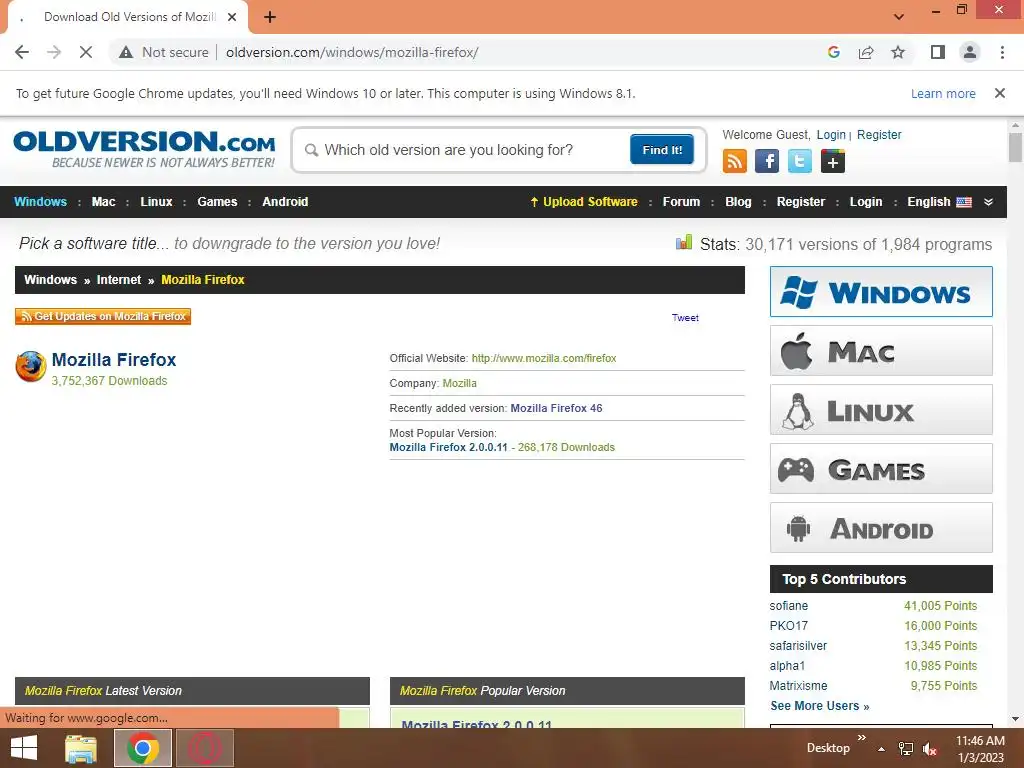Viewport: 1024px width, 768px height.
Task: Click the Firefox logo icon
Action: [x=31, y=366]
